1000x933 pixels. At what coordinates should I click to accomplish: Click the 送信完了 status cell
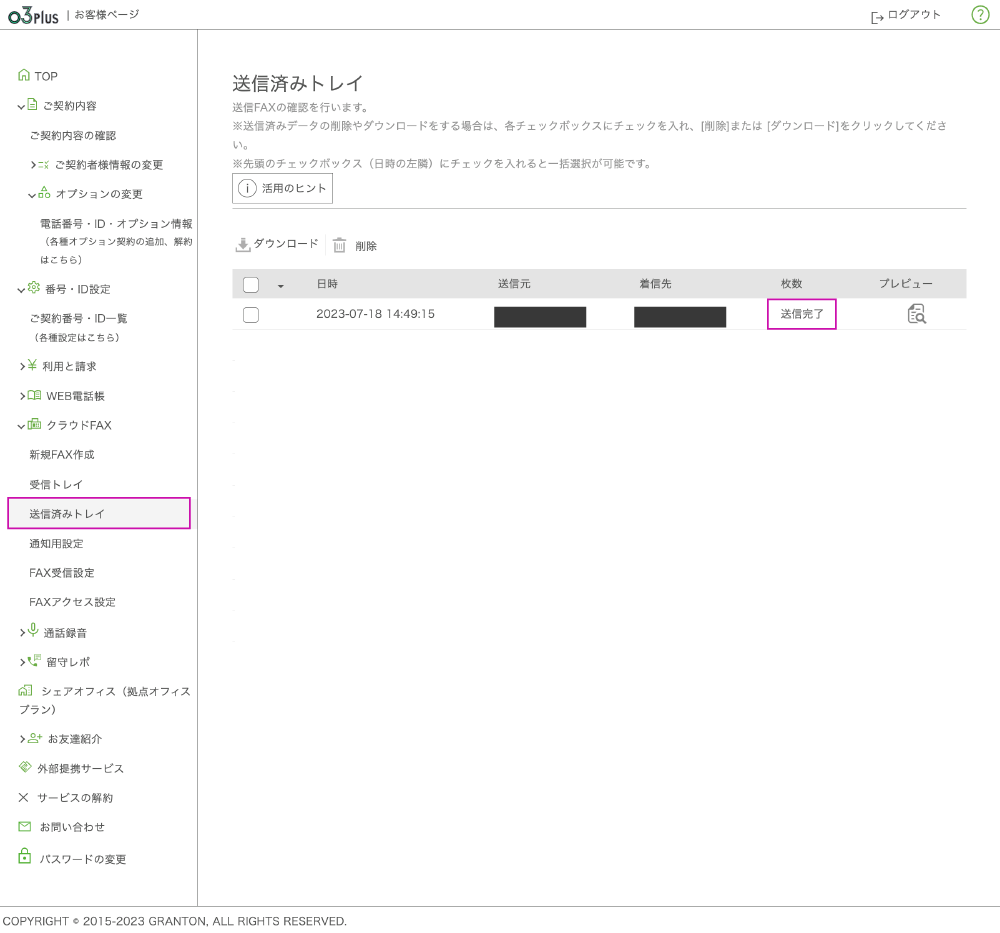pyautogui.click(x=802, y=314)
